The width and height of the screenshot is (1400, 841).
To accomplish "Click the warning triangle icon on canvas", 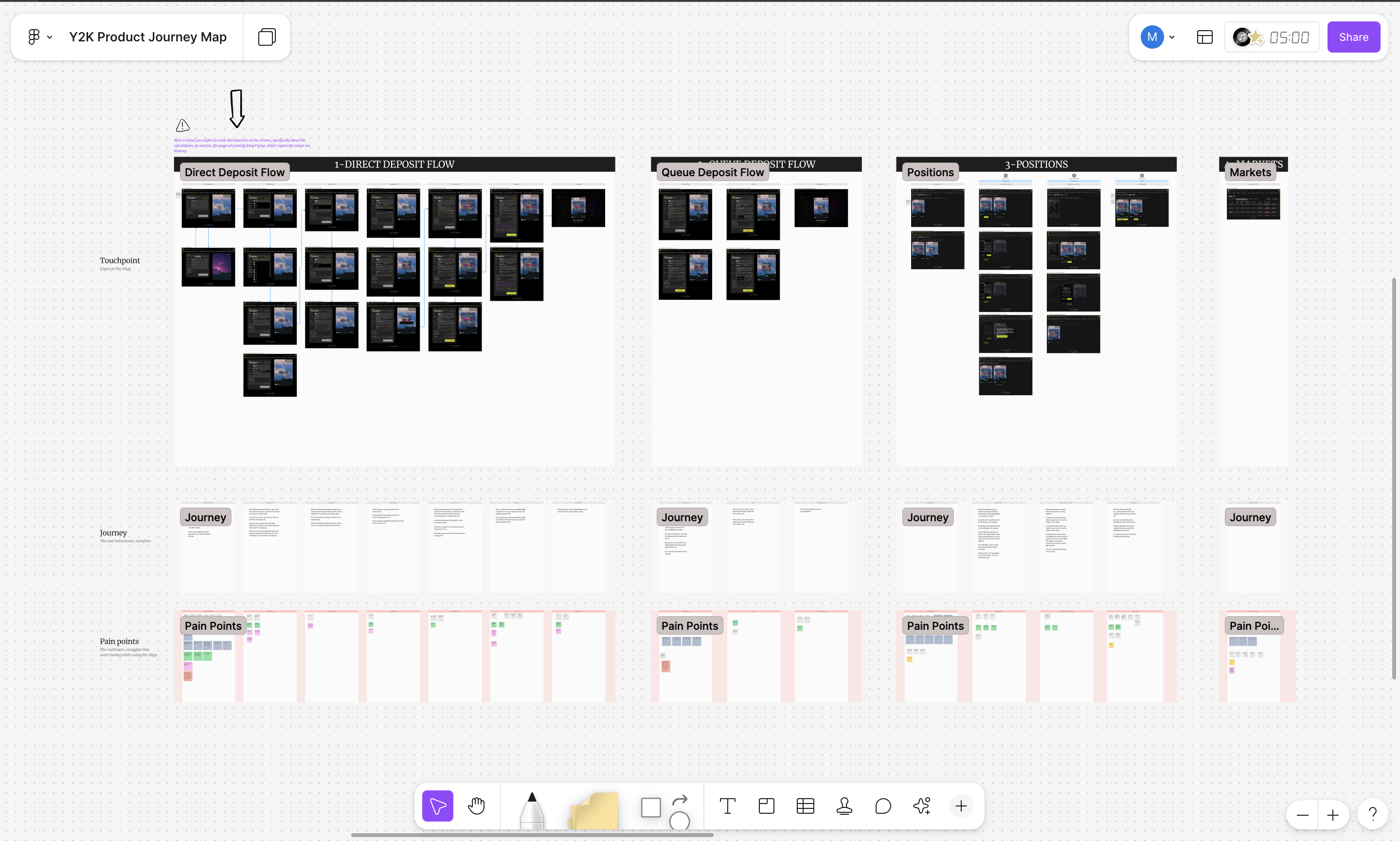I will point(182,125).
